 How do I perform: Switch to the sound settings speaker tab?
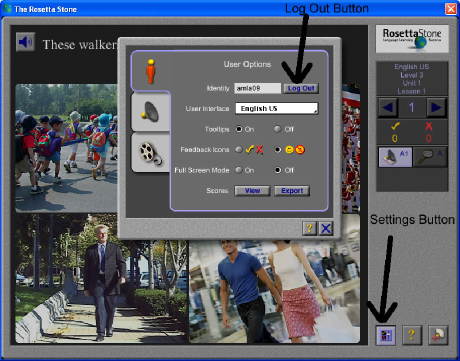coord(151,112)
